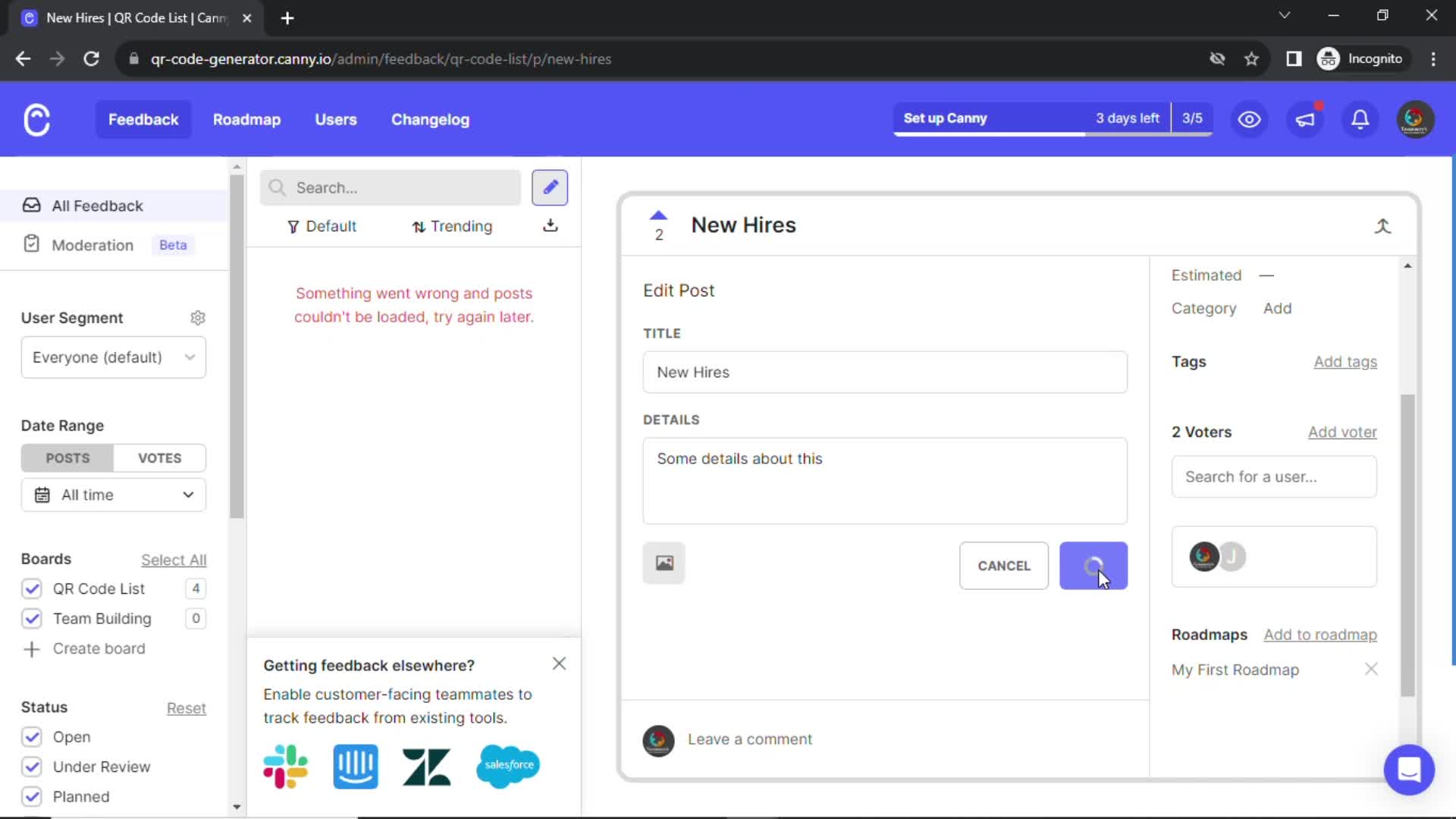This screenshot has width=1456, height=819.
Task: Click the Title input field in Edit Post
Action: [884, 372]
